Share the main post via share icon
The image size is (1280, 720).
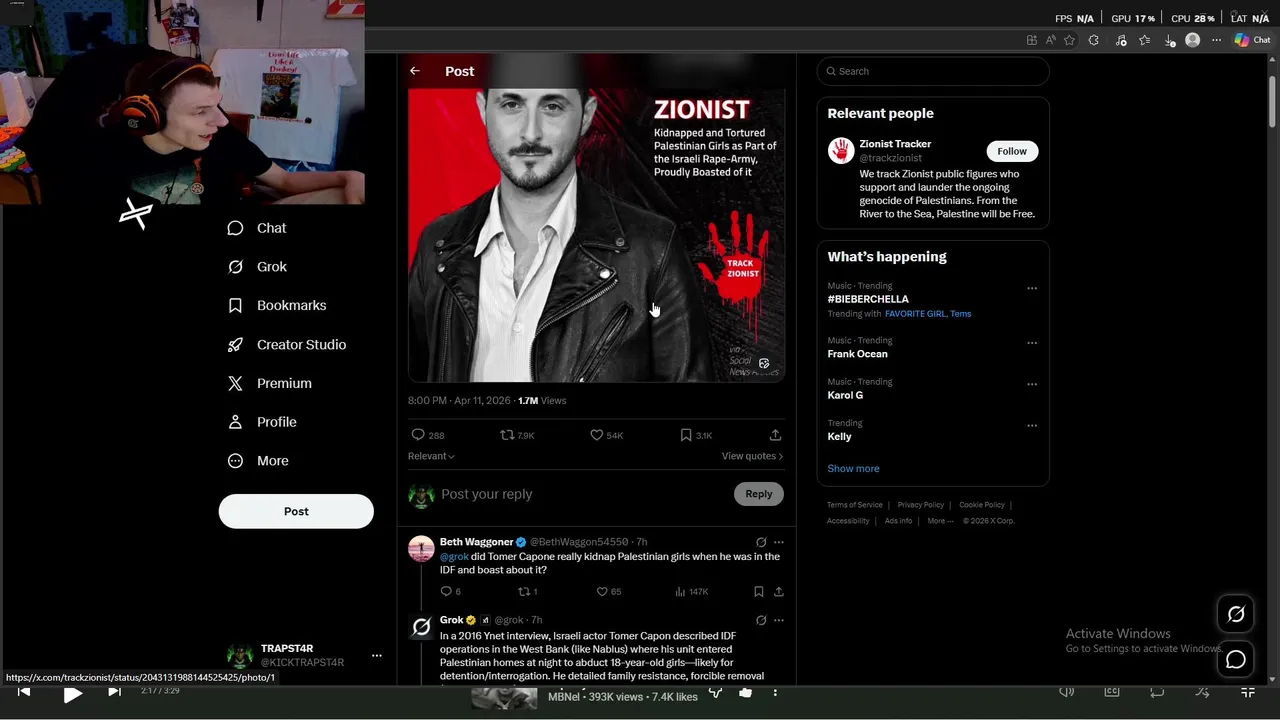click(775, 435)
